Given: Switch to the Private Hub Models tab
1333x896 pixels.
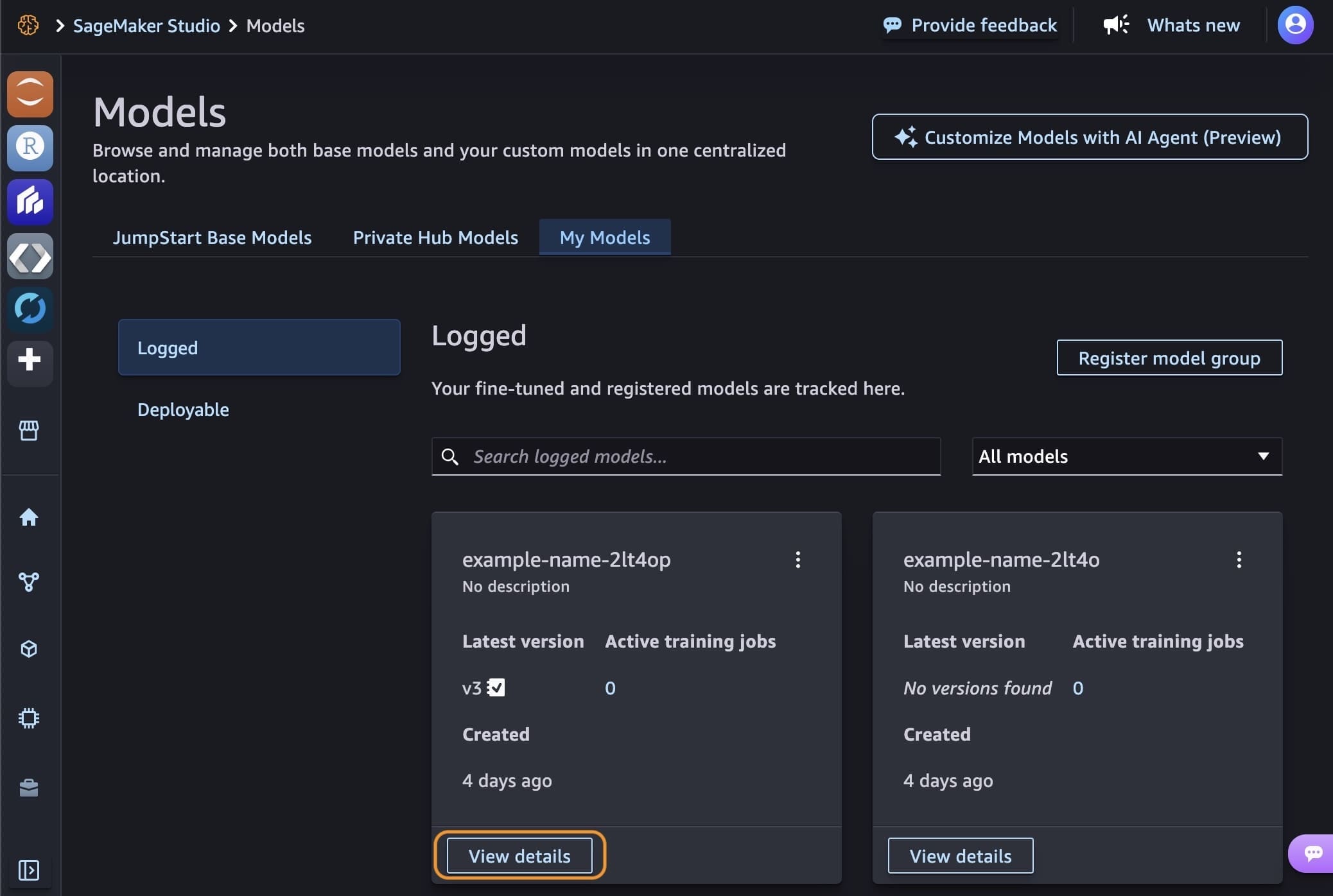Looking at the screenshot, I should [435, 237].
